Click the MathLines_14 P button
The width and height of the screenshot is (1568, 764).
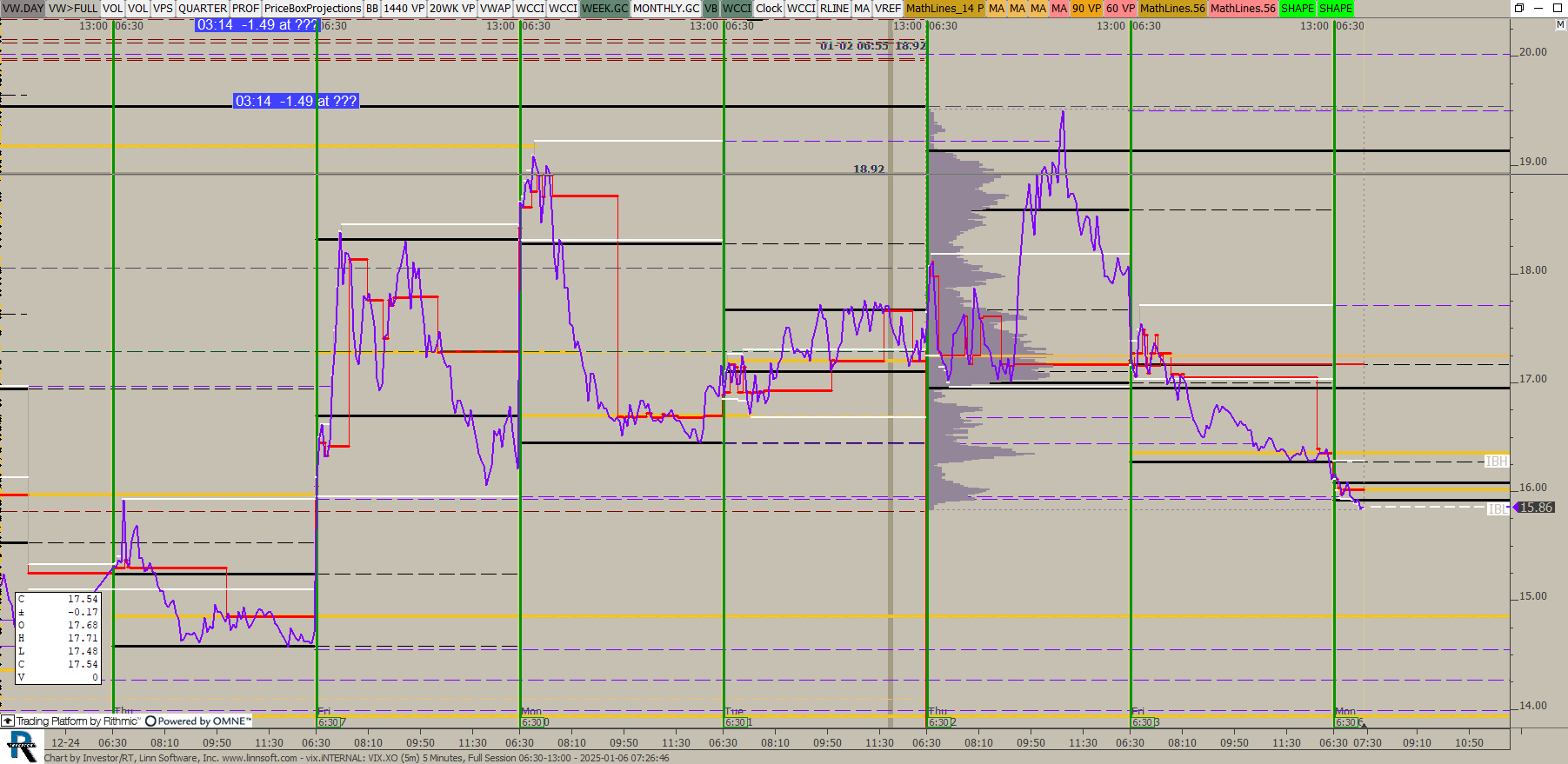[944, 8]
